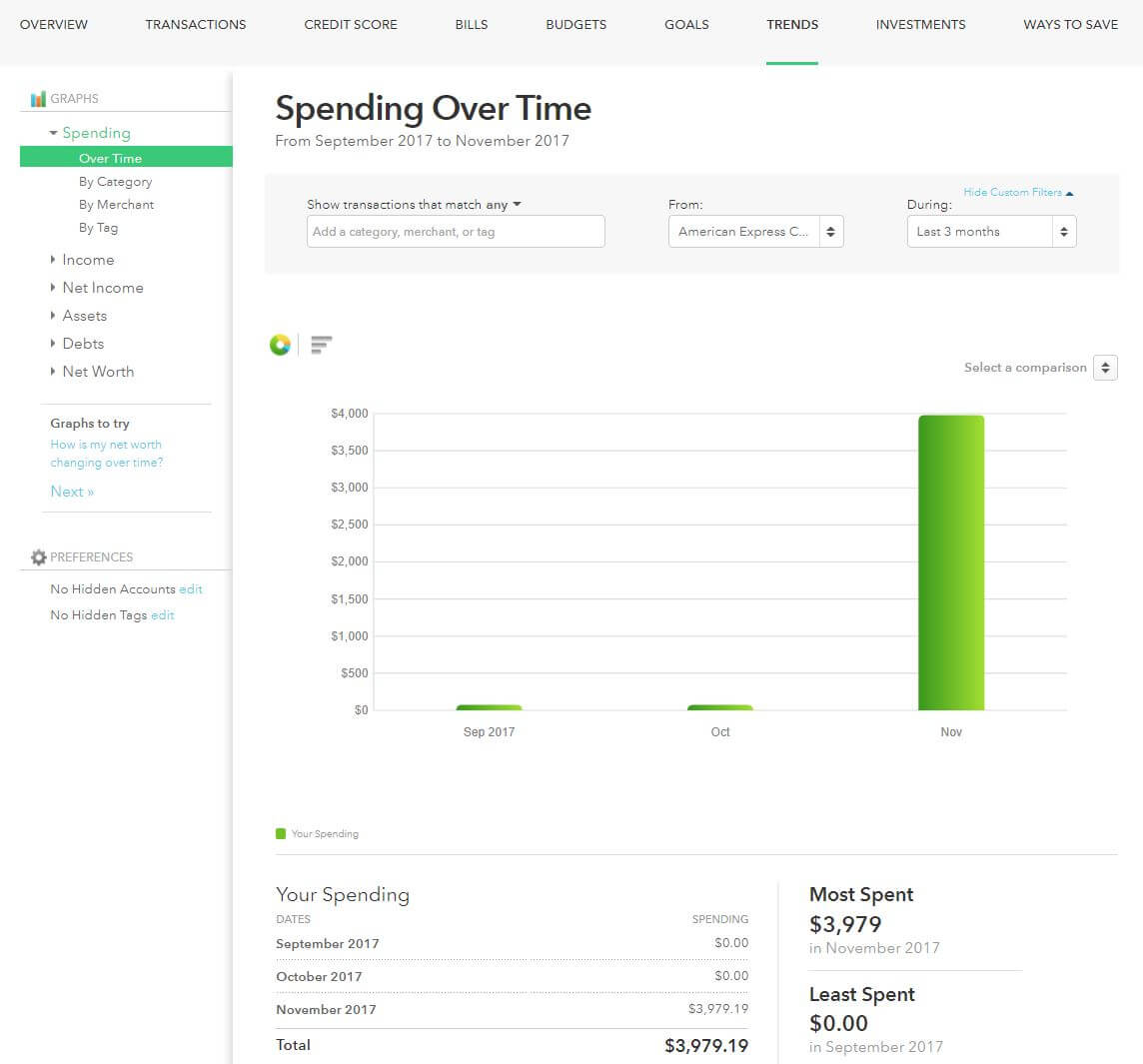Click the Preferences gear icon

tap(39, 557)
